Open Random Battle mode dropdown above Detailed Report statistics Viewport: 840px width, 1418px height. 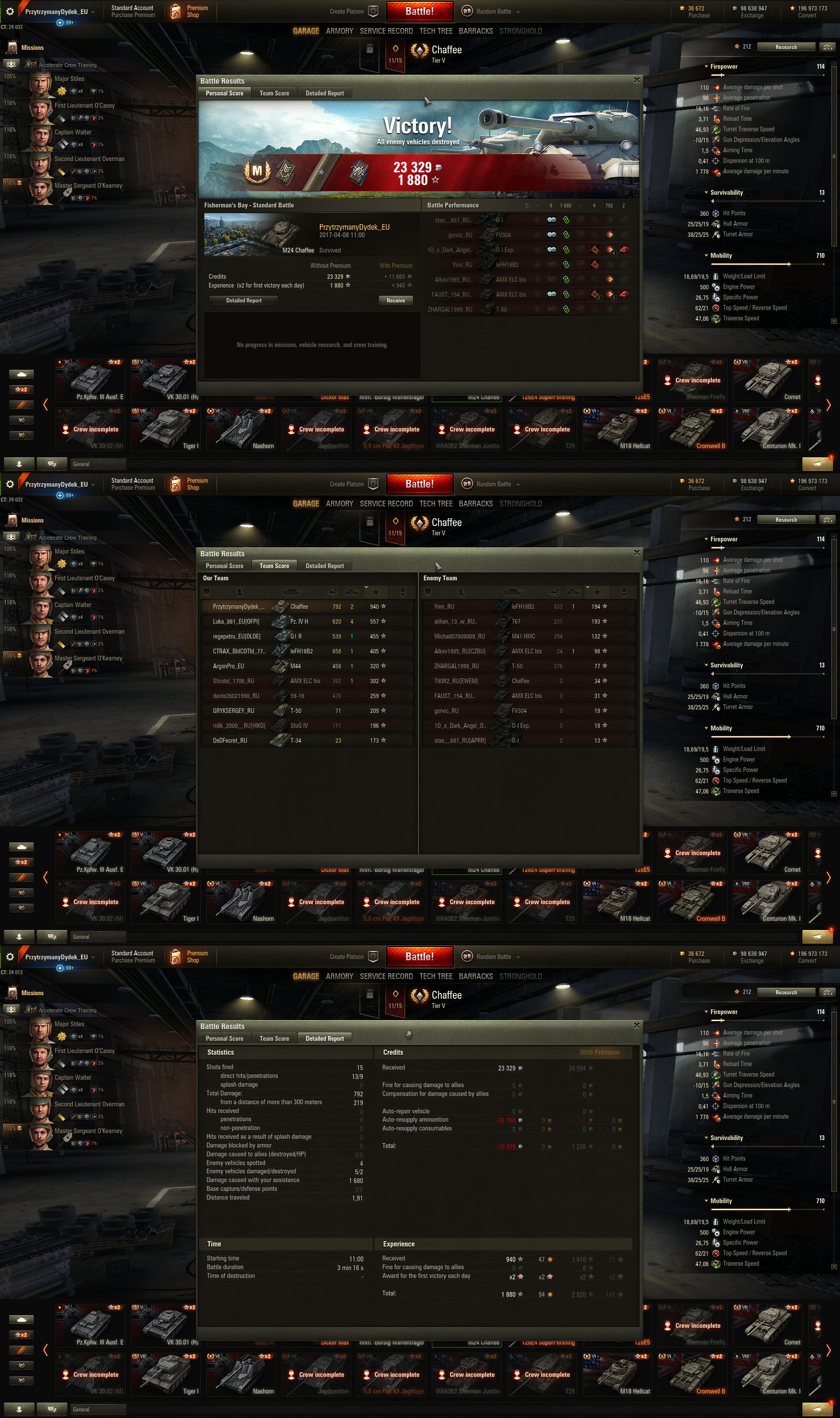492,956
